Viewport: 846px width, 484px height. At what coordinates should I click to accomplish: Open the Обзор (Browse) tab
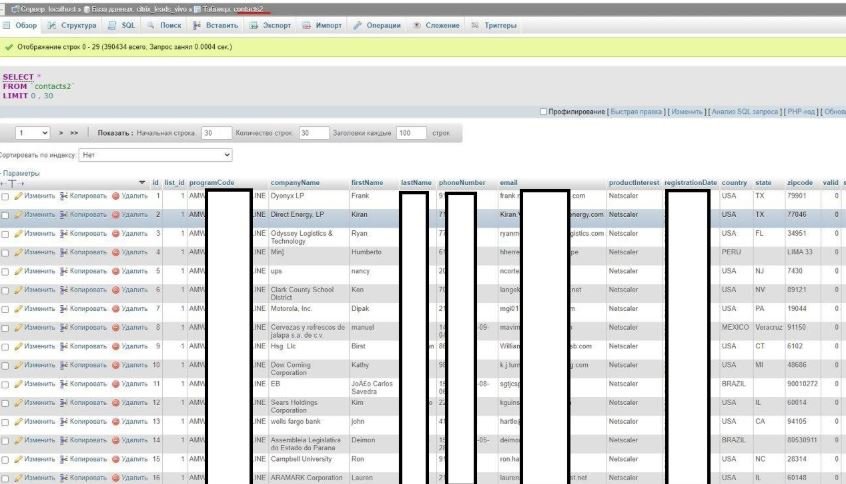(x=20, y=25)
